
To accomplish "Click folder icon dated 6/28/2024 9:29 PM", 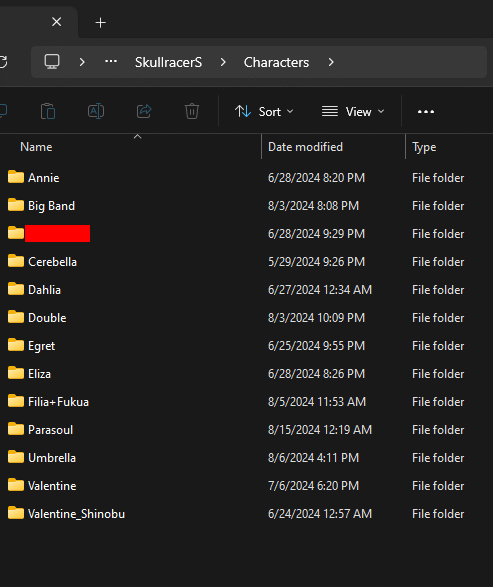I will (16, 232).
